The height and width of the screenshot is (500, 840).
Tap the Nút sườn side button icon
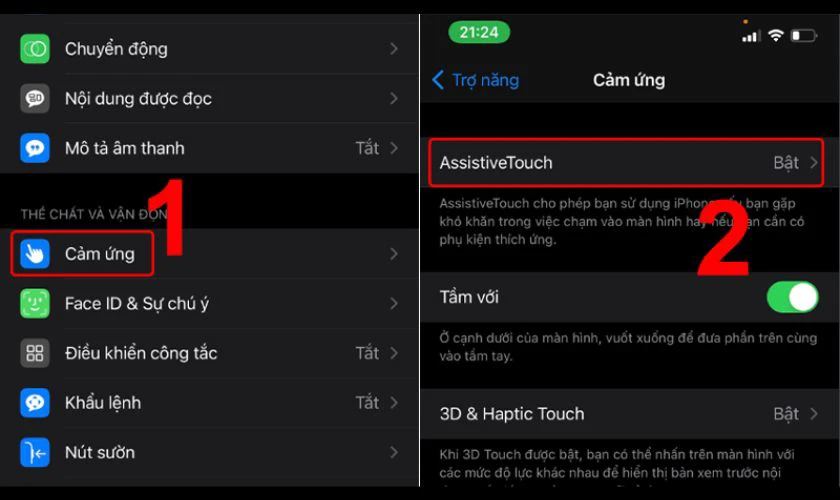pos(35,452)
